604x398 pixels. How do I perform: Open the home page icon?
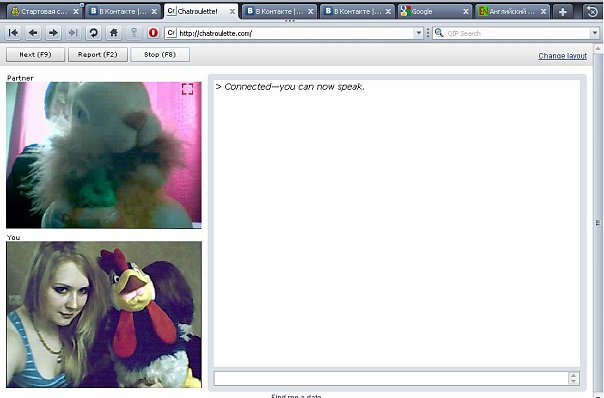pos(113,33)
